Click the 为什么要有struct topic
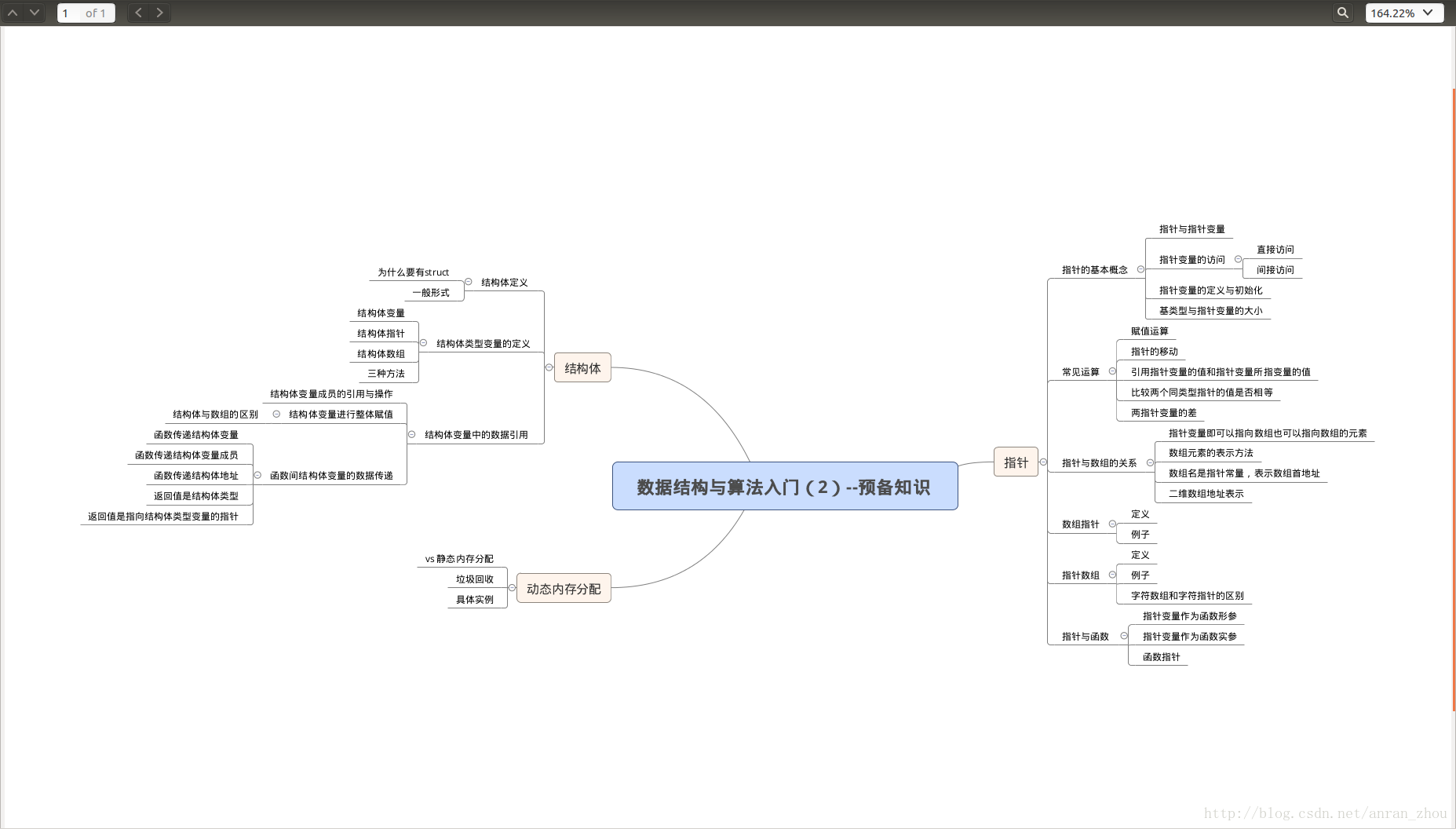 414,272
